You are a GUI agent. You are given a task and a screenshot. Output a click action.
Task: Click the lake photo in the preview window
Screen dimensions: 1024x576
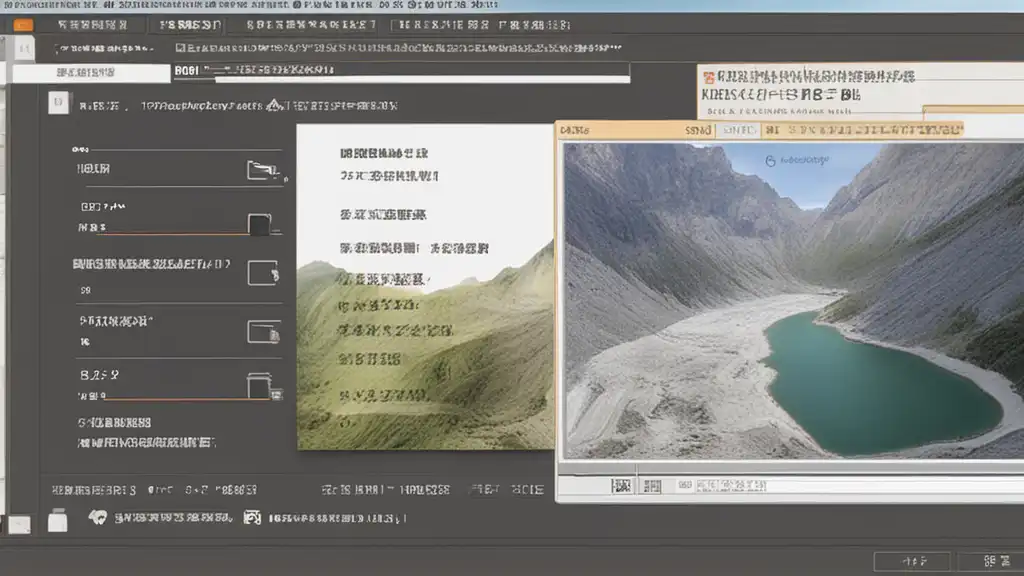pyautogui.click(x=790, y=300)
